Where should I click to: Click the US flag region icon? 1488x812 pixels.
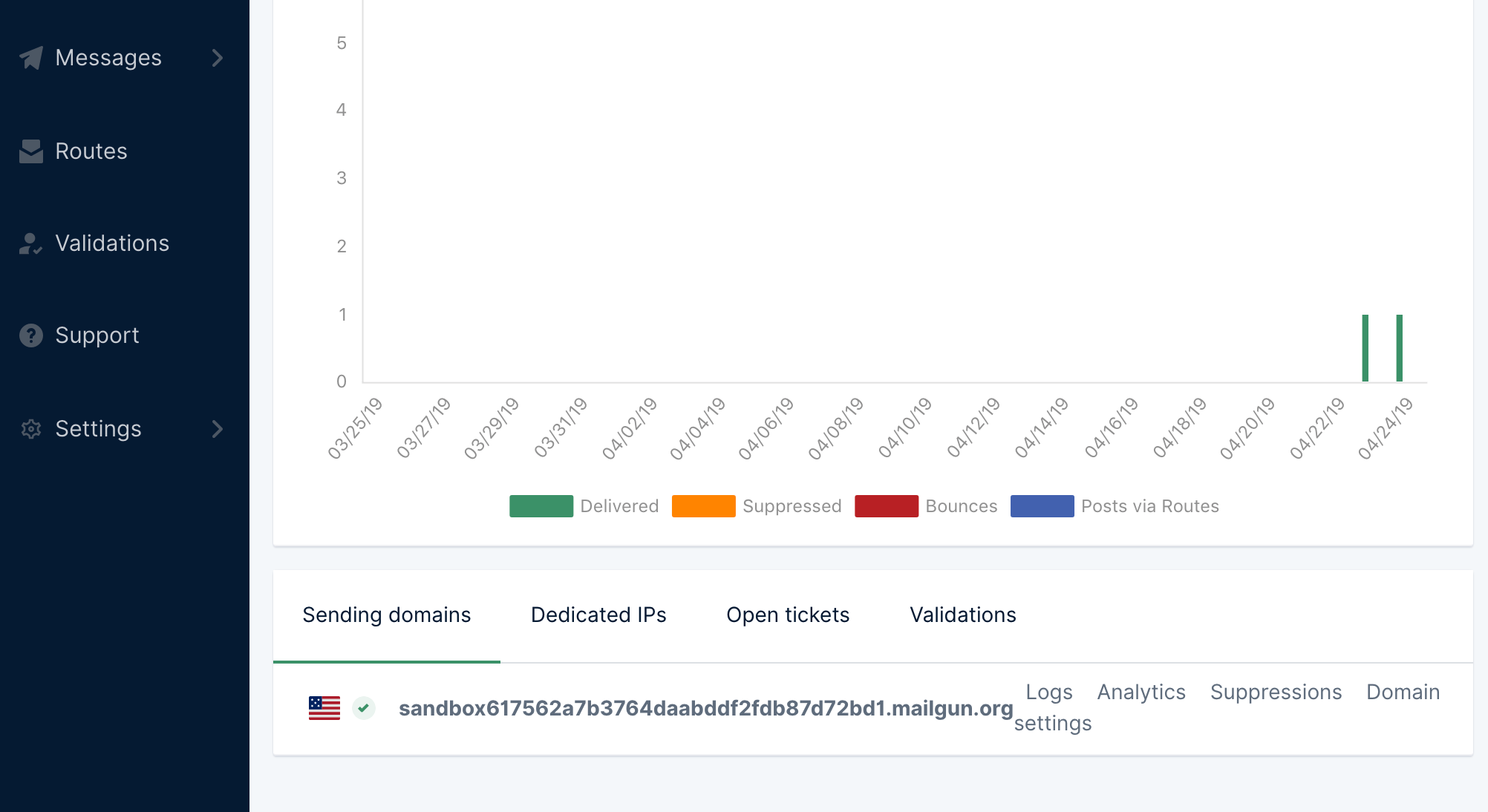(x=324, y=708)
